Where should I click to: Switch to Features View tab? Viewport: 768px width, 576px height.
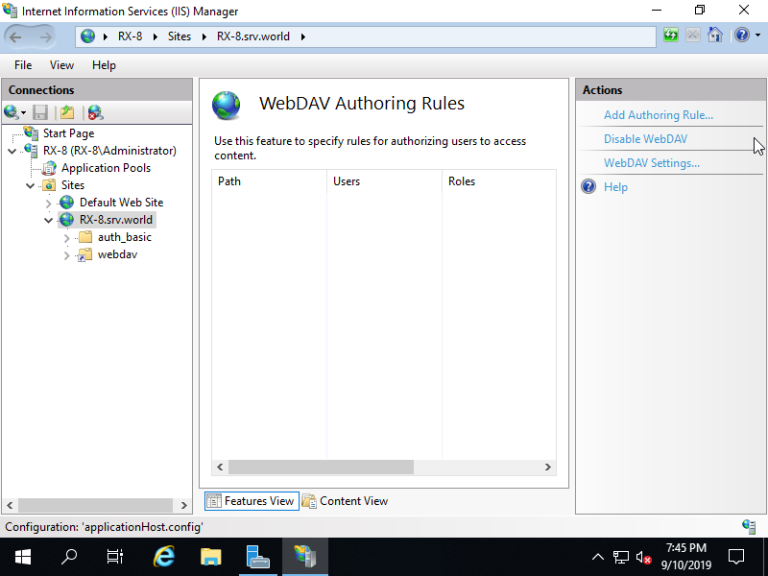click(252, 501)
